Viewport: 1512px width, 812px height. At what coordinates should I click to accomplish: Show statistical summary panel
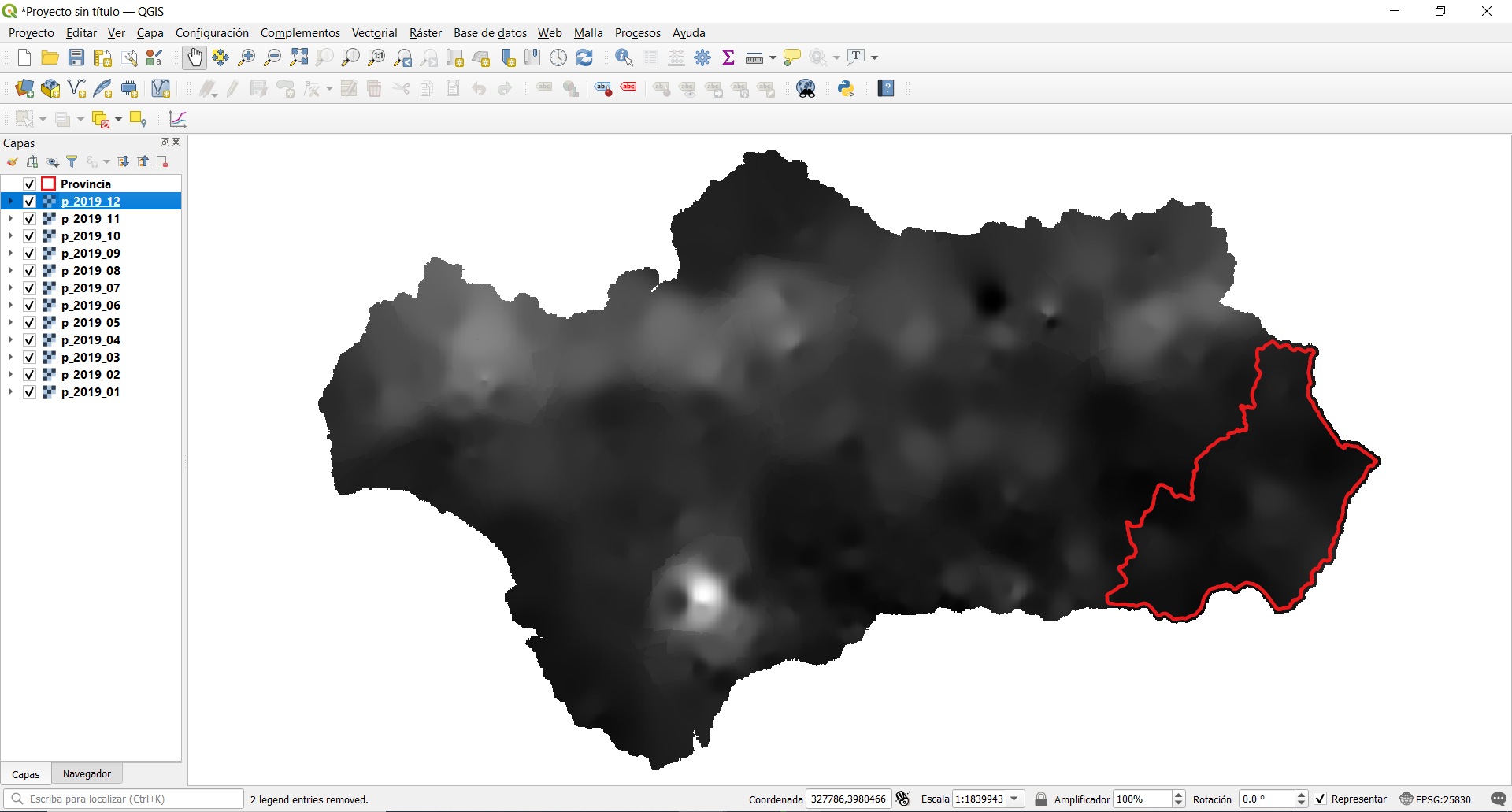(x=728, y=57)
